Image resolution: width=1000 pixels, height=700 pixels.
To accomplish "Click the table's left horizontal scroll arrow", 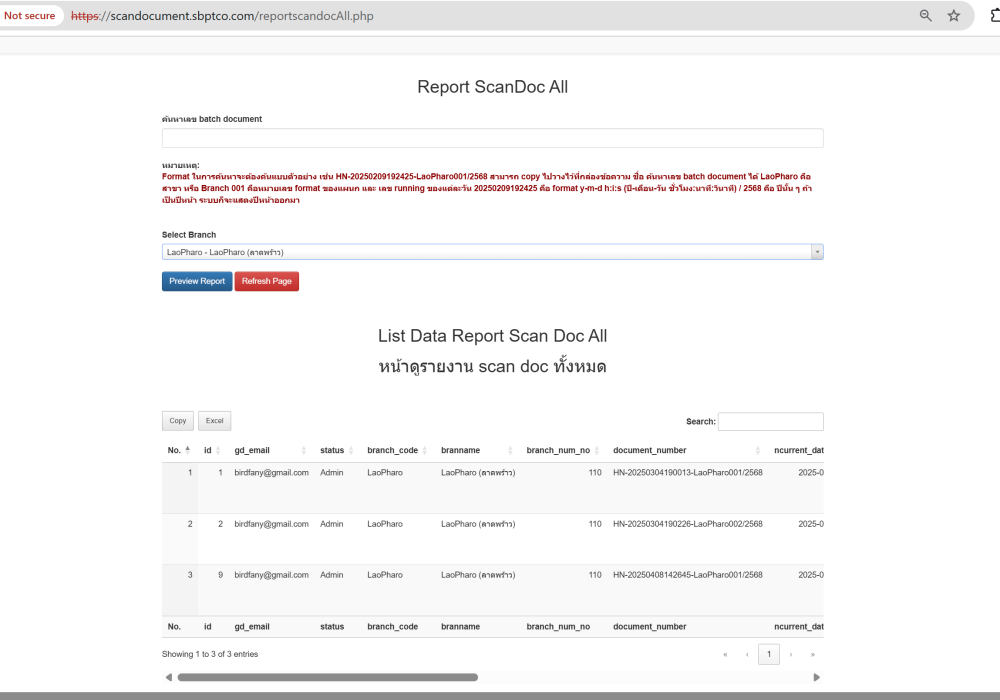I will (168, 677).
